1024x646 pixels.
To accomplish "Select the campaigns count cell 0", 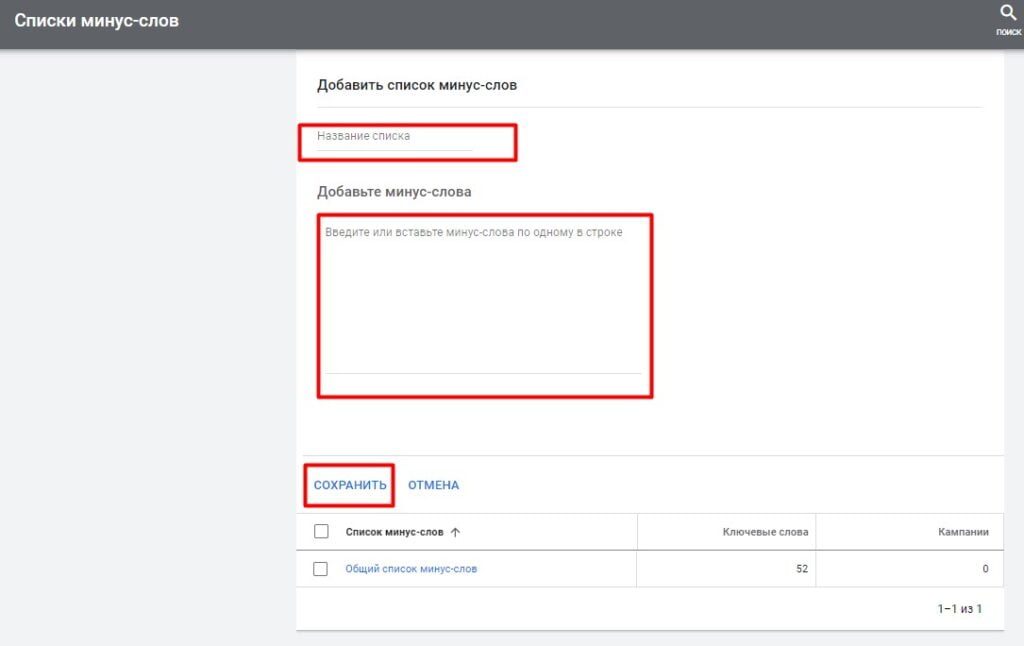I will click(985, 569).
